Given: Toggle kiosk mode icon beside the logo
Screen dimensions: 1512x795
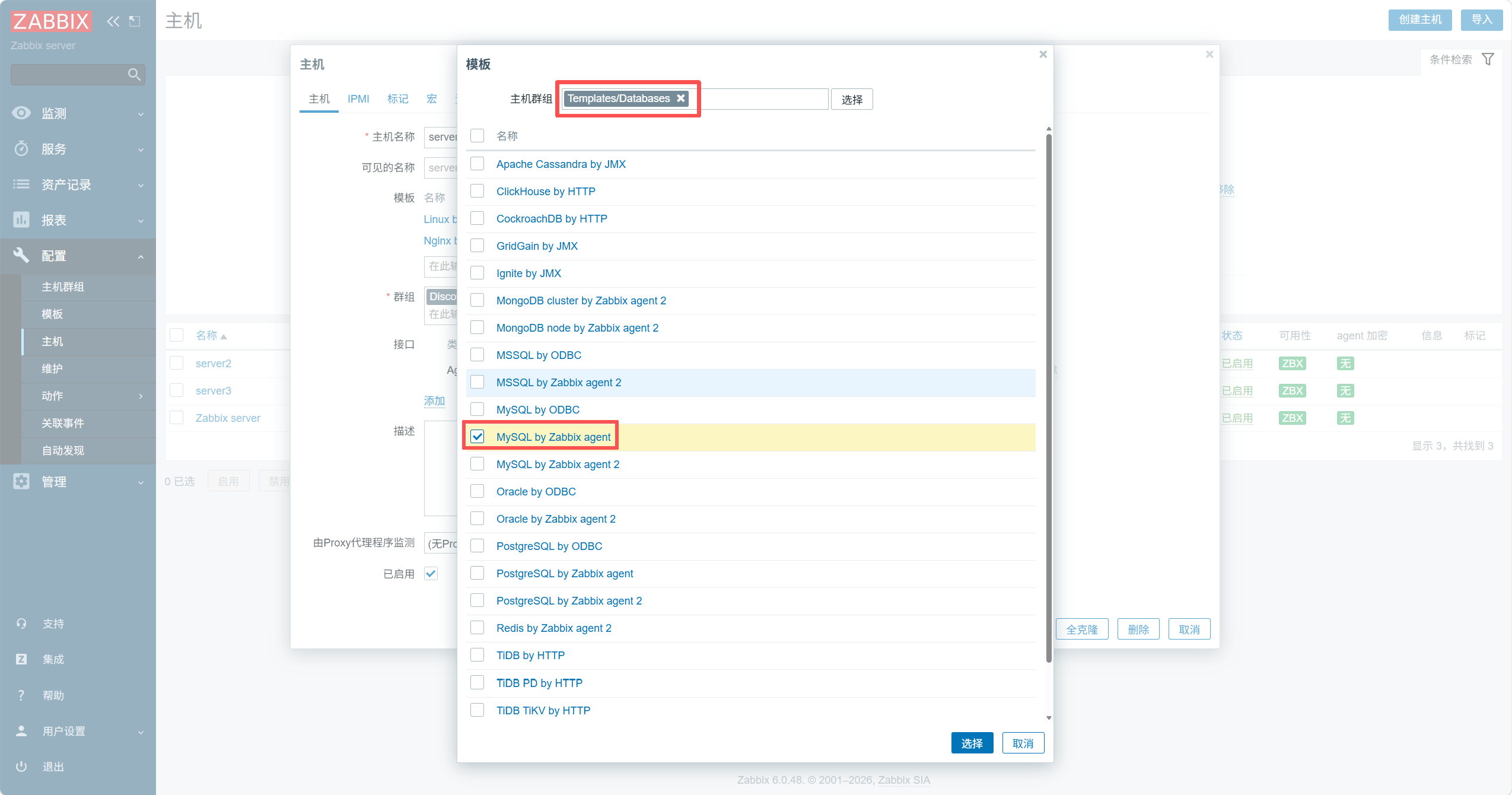Looking at the screenshot, I should click(135, 21).
